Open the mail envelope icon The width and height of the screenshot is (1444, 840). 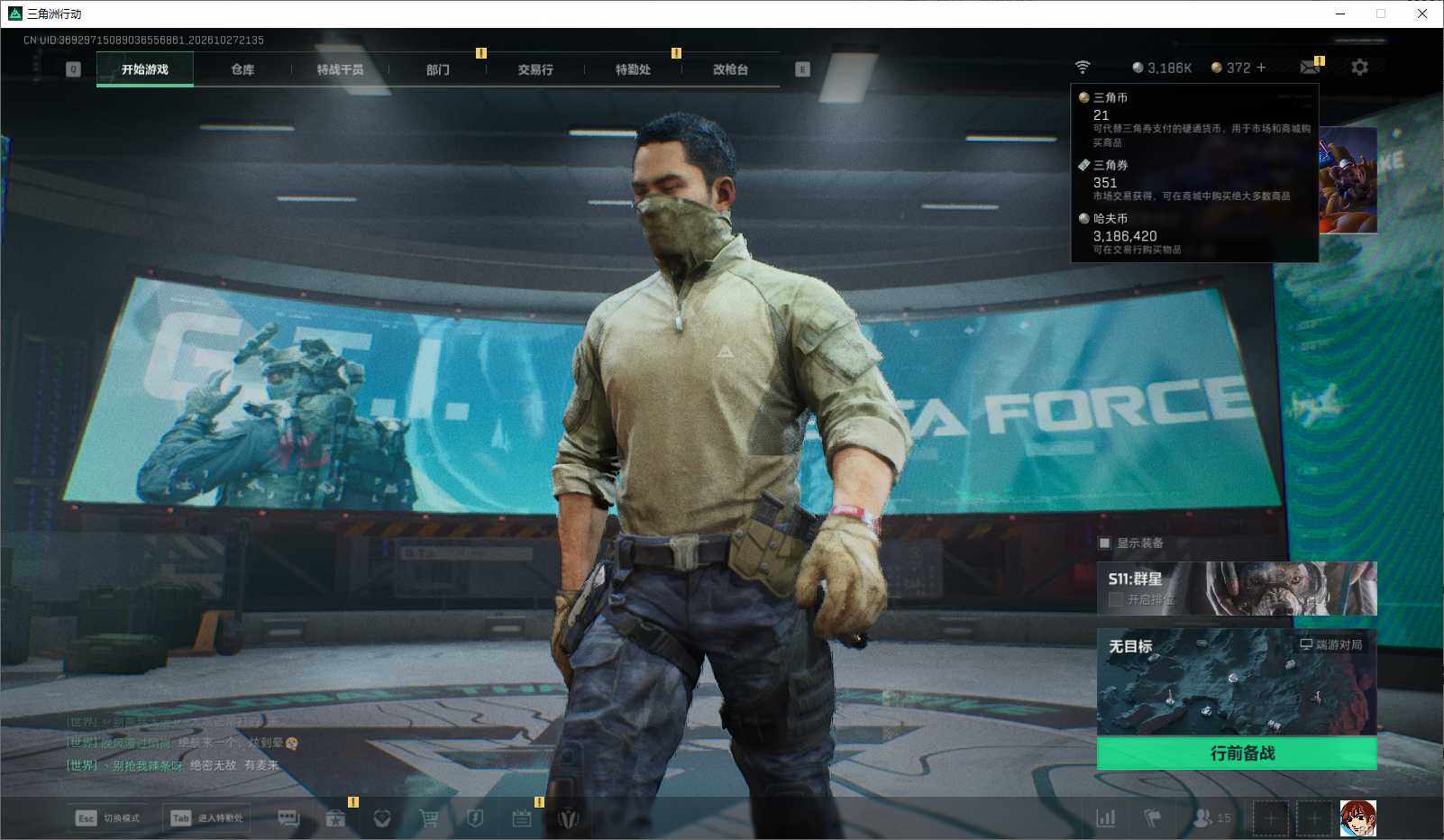coord(1311,68)
